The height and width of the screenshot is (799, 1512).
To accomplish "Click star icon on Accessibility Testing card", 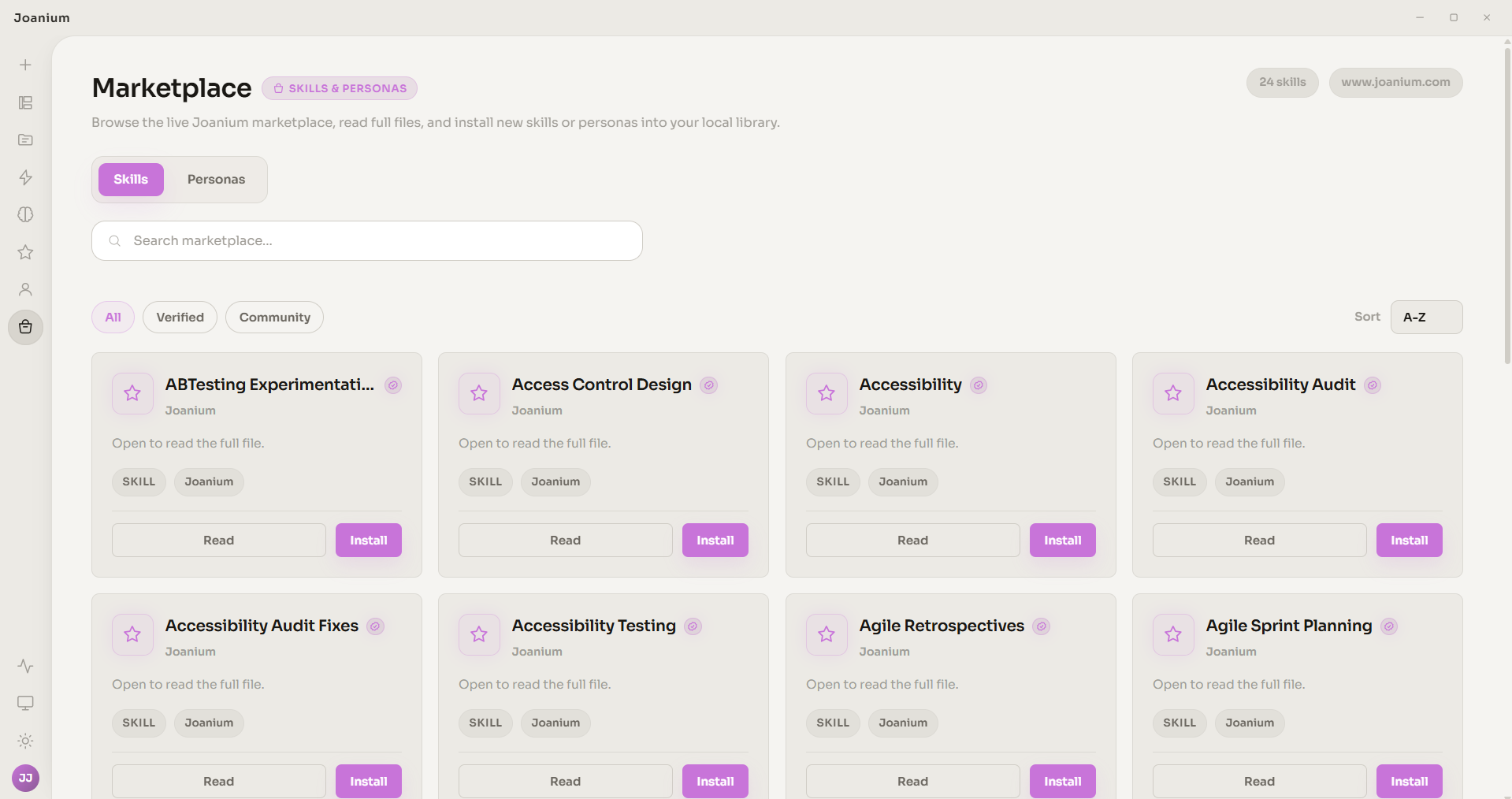I will pos(479,634).
